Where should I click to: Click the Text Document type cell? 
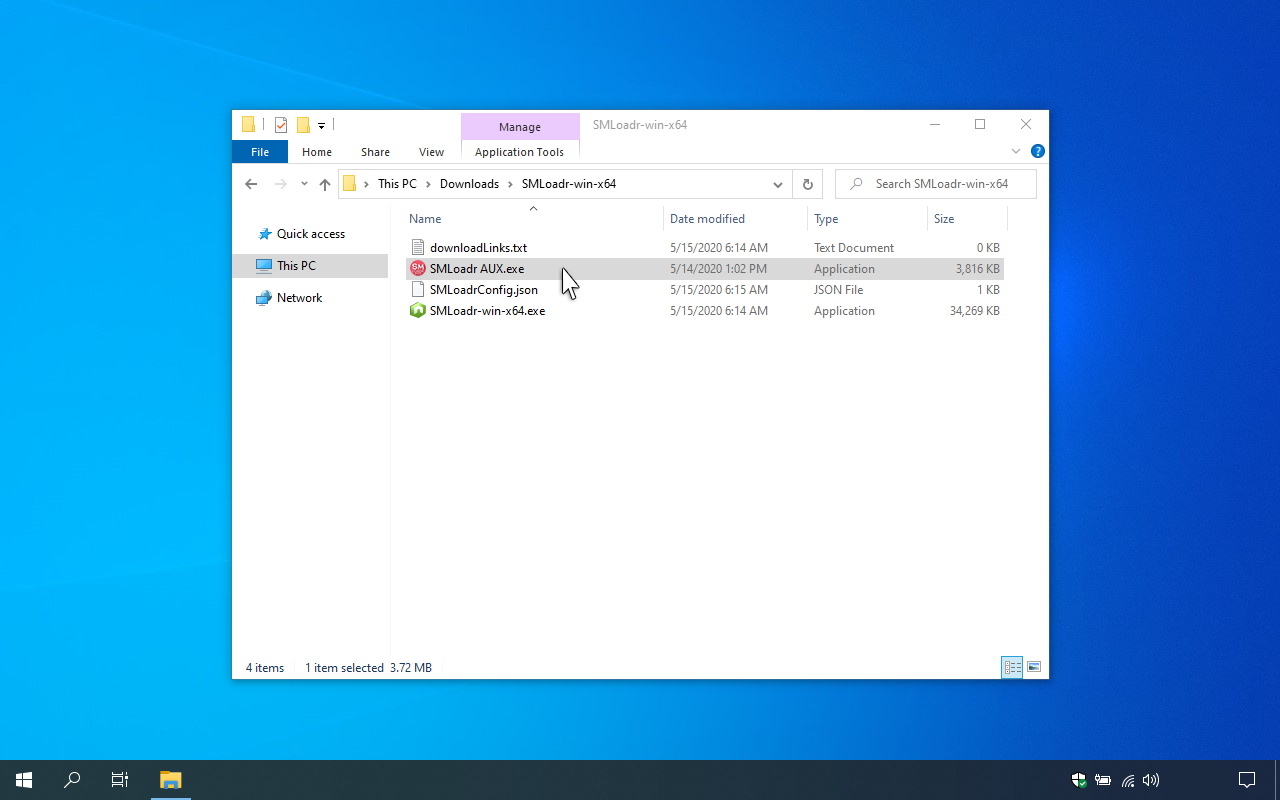pos(854,248)
